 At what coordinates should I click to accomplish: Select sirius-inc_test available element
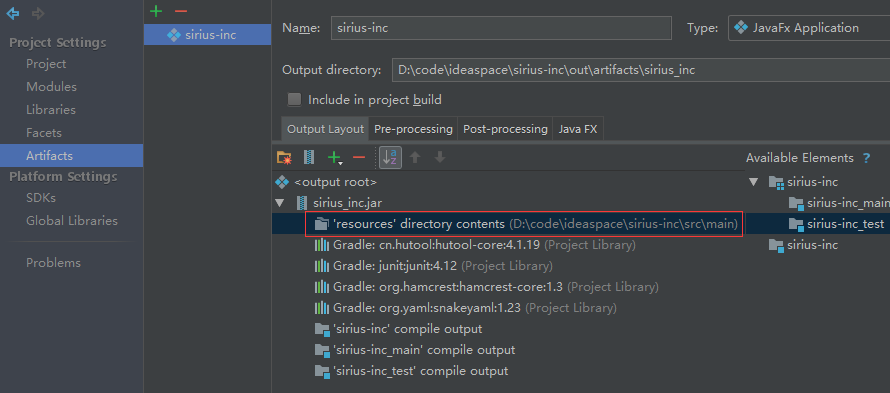pos(846,224)
